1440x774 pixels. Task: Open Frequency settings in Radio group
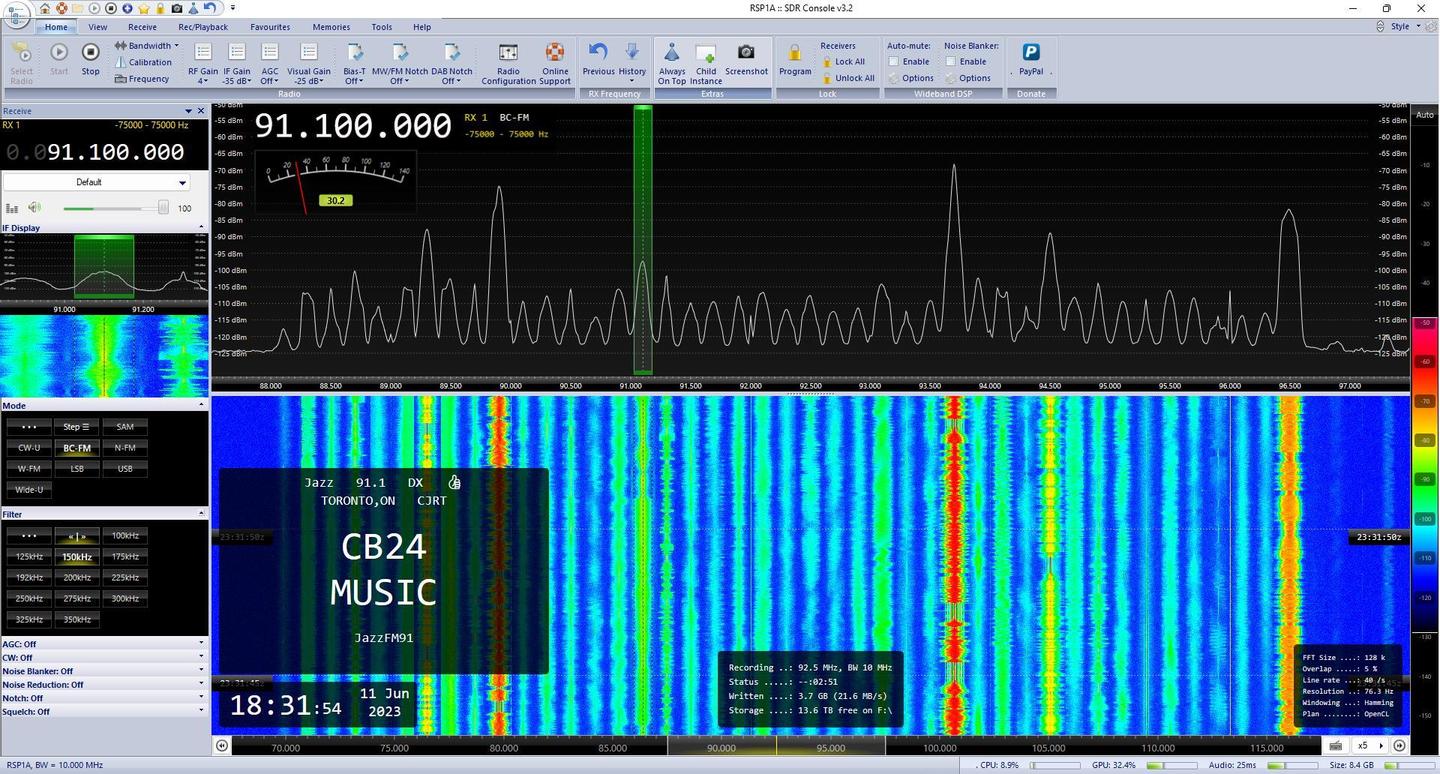pyautogui.click(x=142, y=79)
